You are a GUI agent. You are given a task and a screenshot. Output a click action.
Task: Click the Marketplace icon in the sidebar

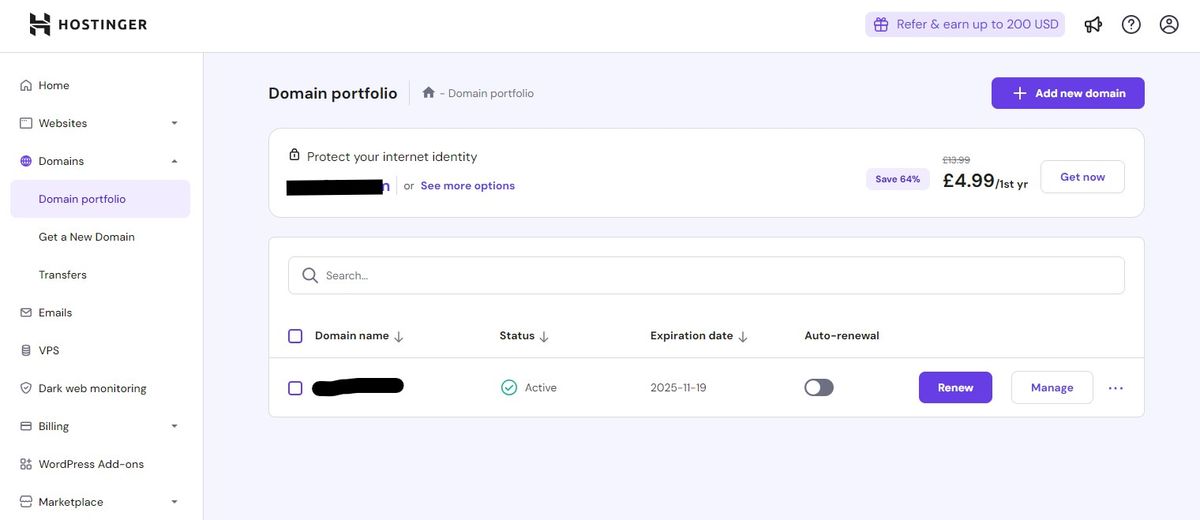click(x=26, y=502)
